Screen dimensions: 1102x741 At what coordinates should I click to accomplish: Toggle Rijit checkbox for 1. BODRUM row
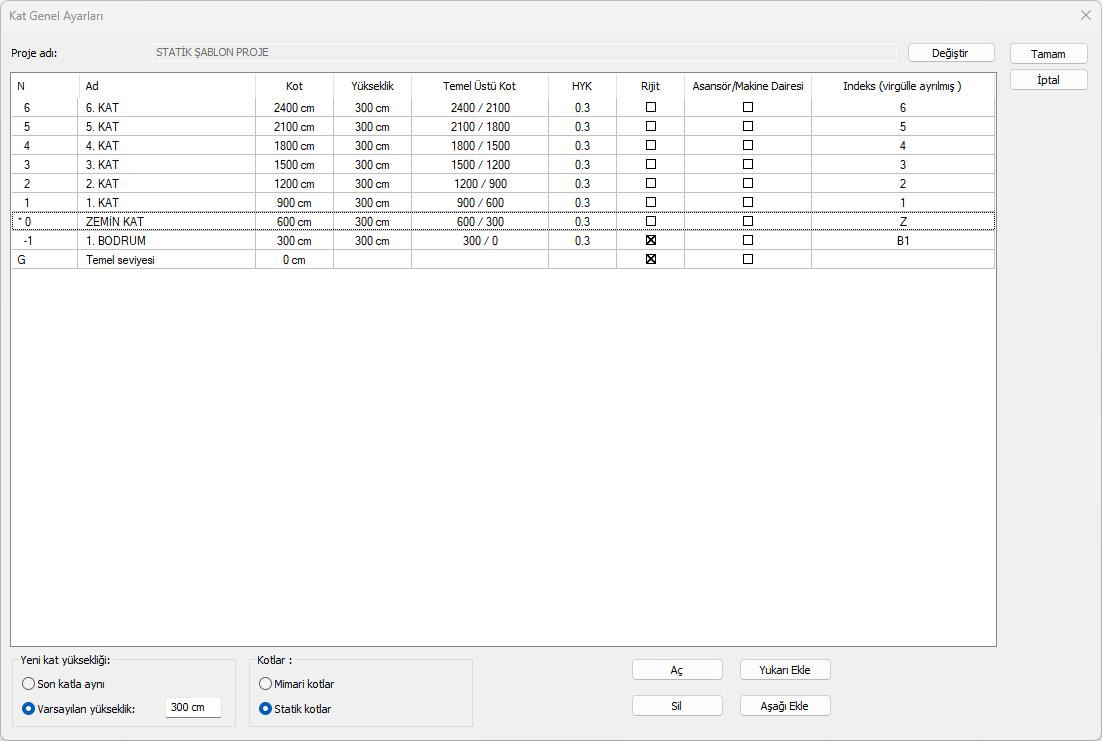click(651, 241)
